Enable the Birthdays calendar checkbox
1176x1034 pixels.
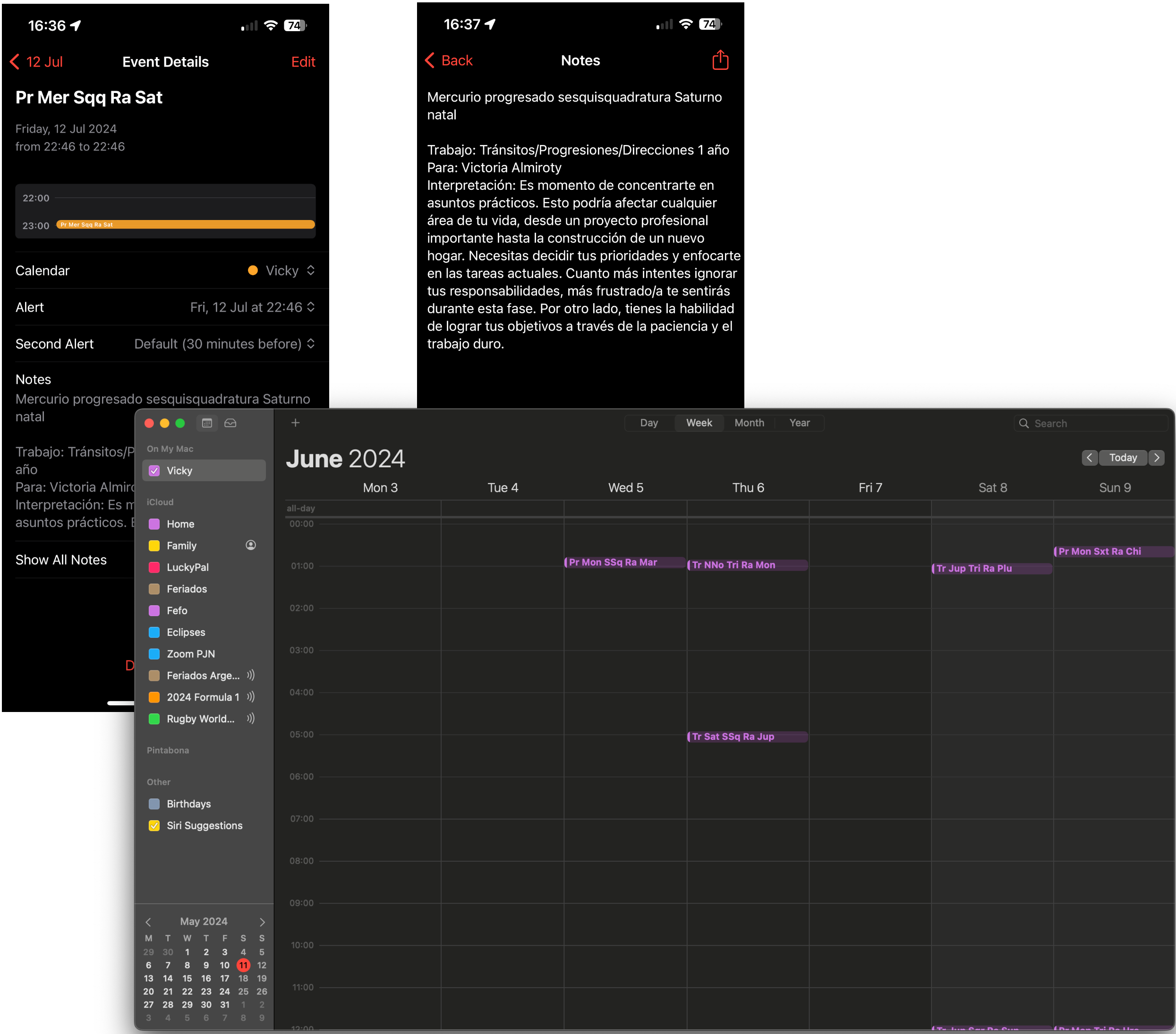(154, 804)
